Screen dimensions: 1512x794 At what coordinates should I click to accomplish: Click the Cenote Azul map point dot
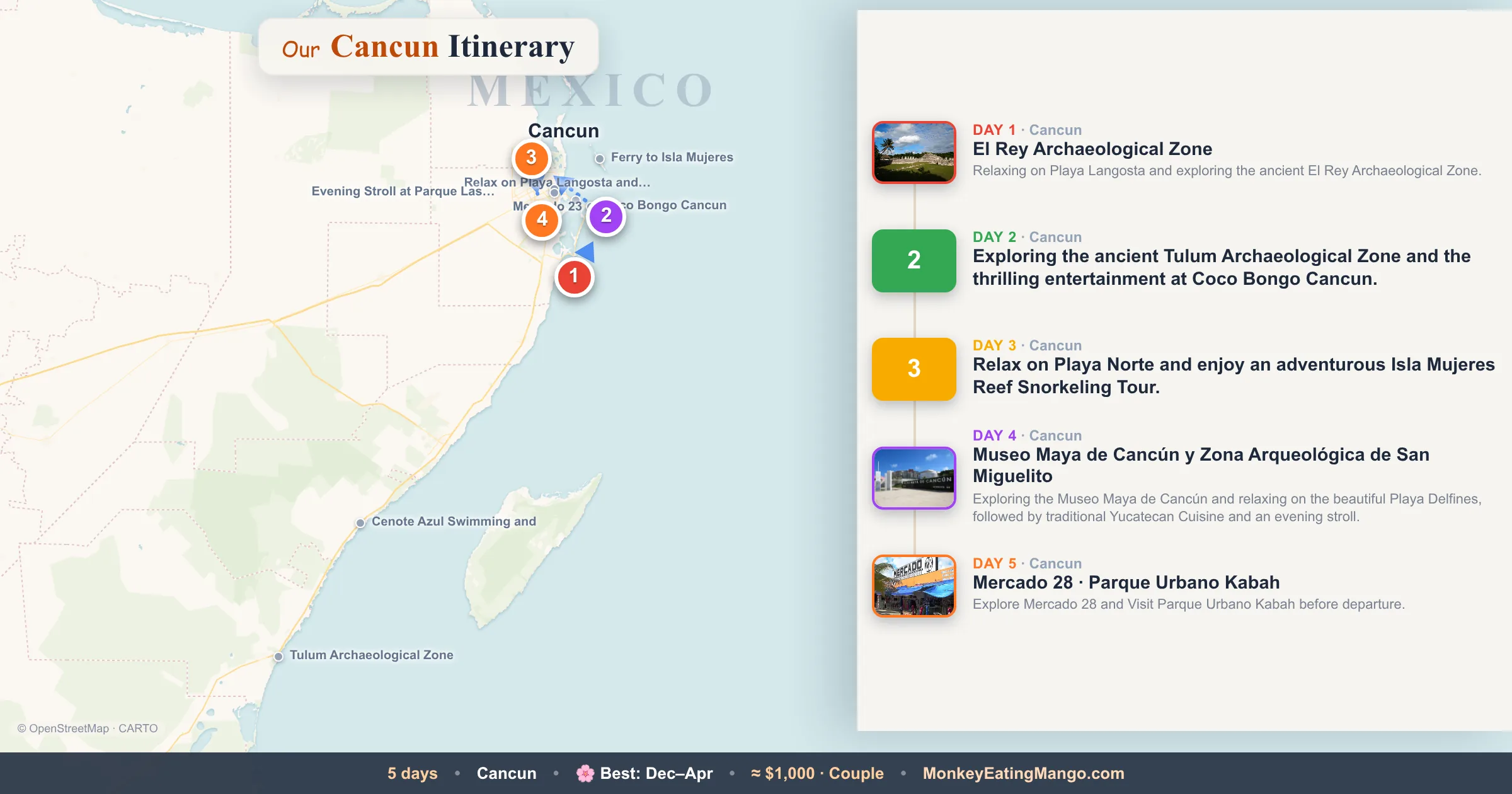pos(360,523)
